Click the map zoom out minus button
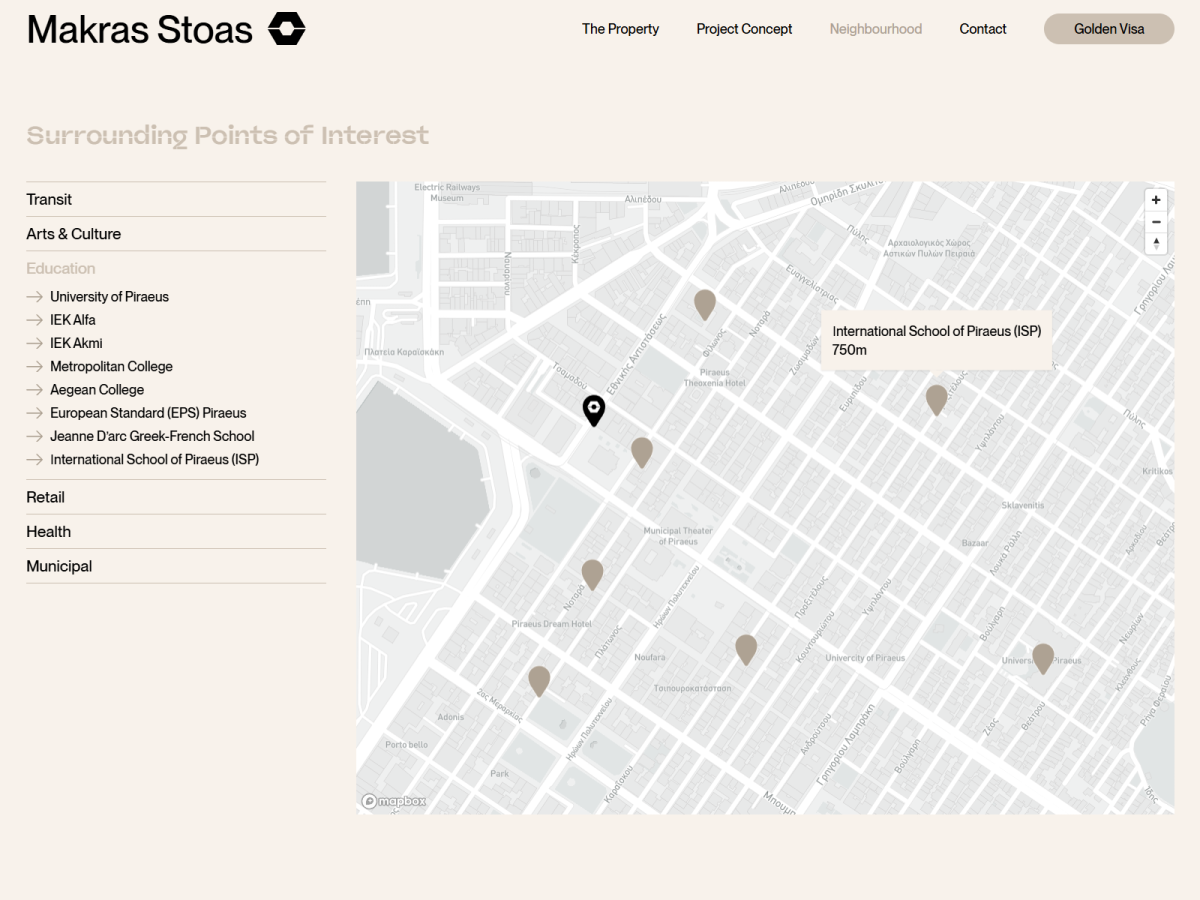 point(1156,222)
